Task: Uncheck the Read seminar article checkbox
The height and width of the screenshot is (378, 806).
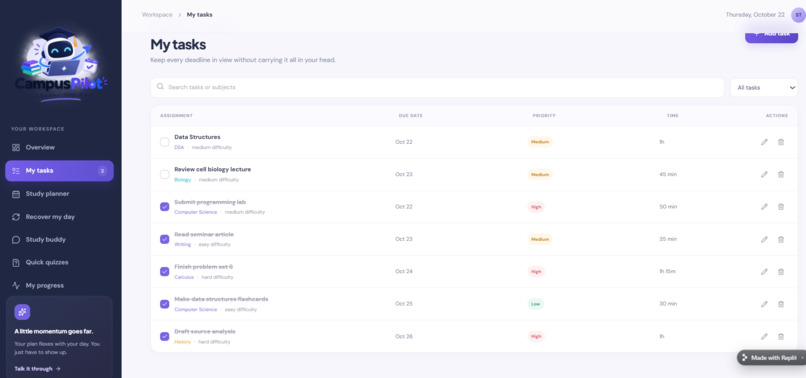Action: [x=164, y=239]
